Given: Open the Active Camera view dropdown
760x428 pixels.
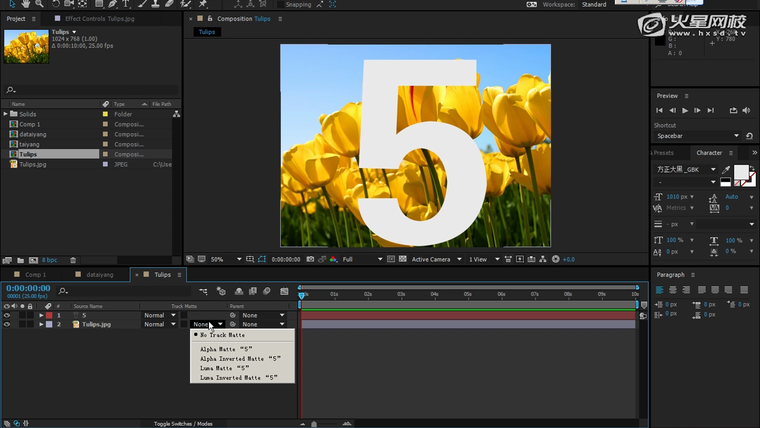Looking at the screenshot, I should click(x=435, y=259).
